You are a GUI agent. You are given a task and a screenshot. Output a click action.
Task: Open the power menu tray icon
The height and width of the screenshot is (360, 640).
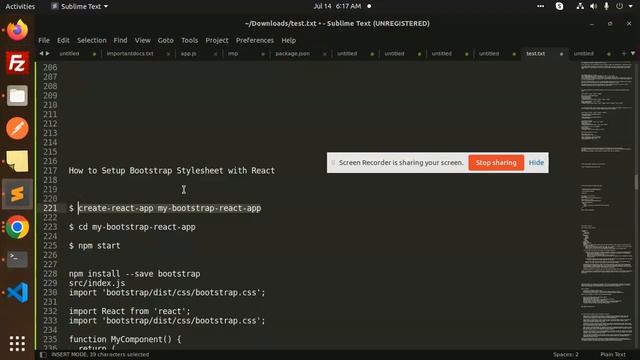(620, 6)
